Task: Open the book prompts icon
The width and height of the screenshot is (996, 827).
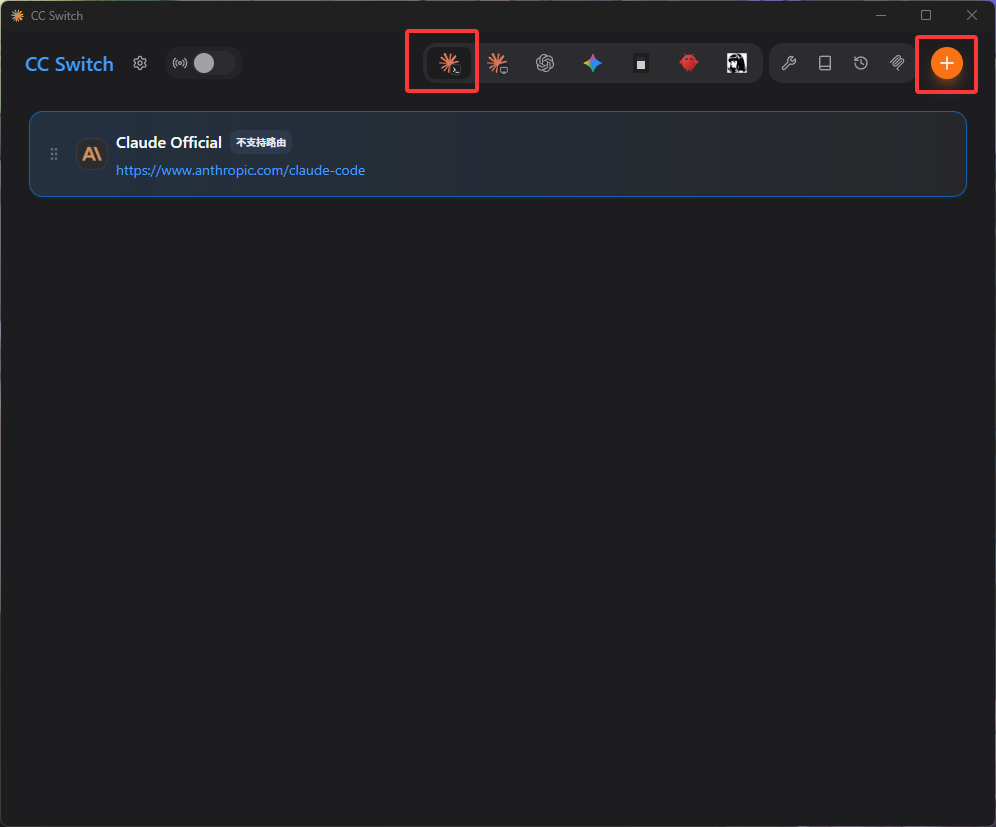Action: (x=824, y=63)
